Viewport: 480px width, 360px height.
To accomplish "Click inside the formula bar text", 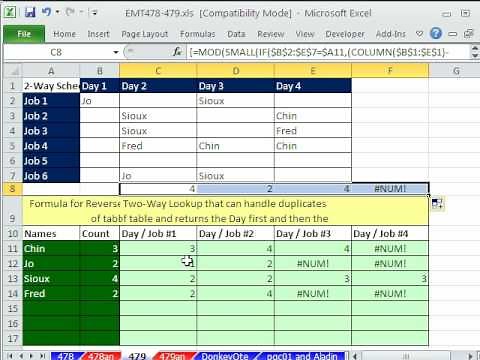I will click(x=327, y=52).
